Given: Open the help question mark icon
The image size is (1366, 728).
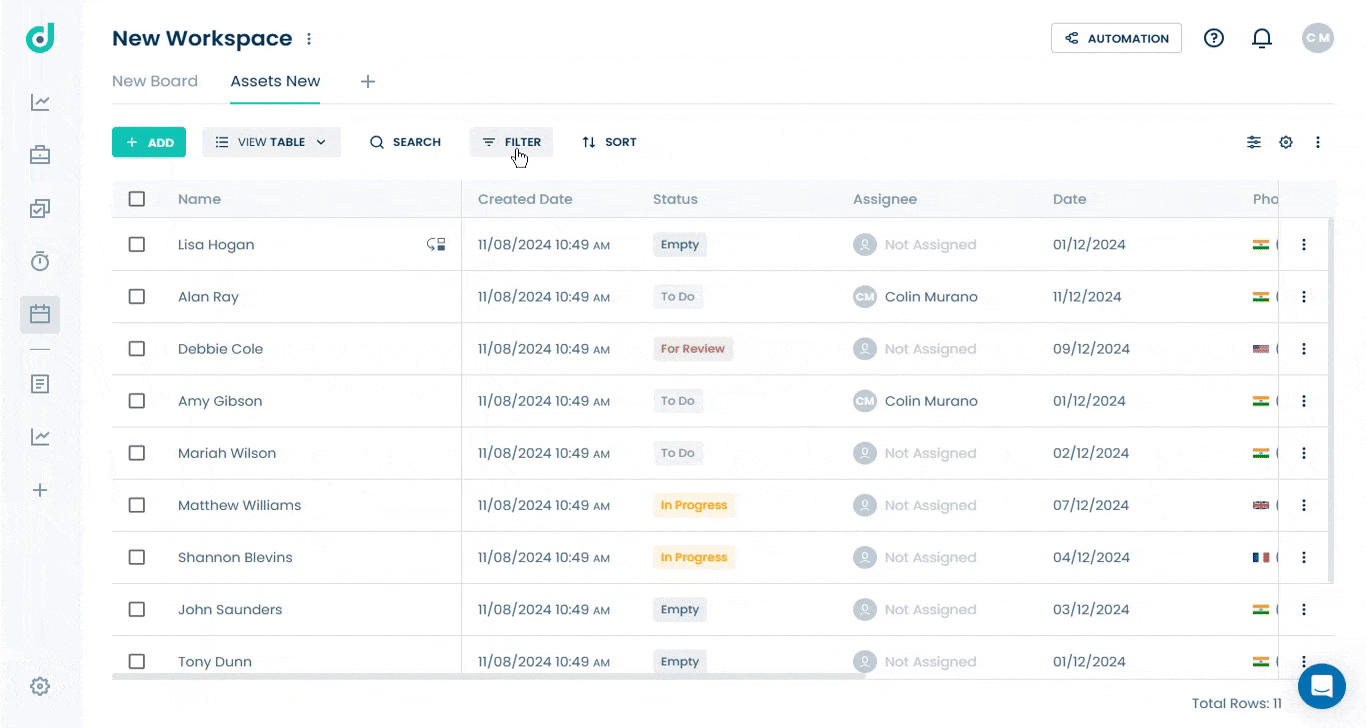Looking at the screenshot, I should pos(1213,38).
